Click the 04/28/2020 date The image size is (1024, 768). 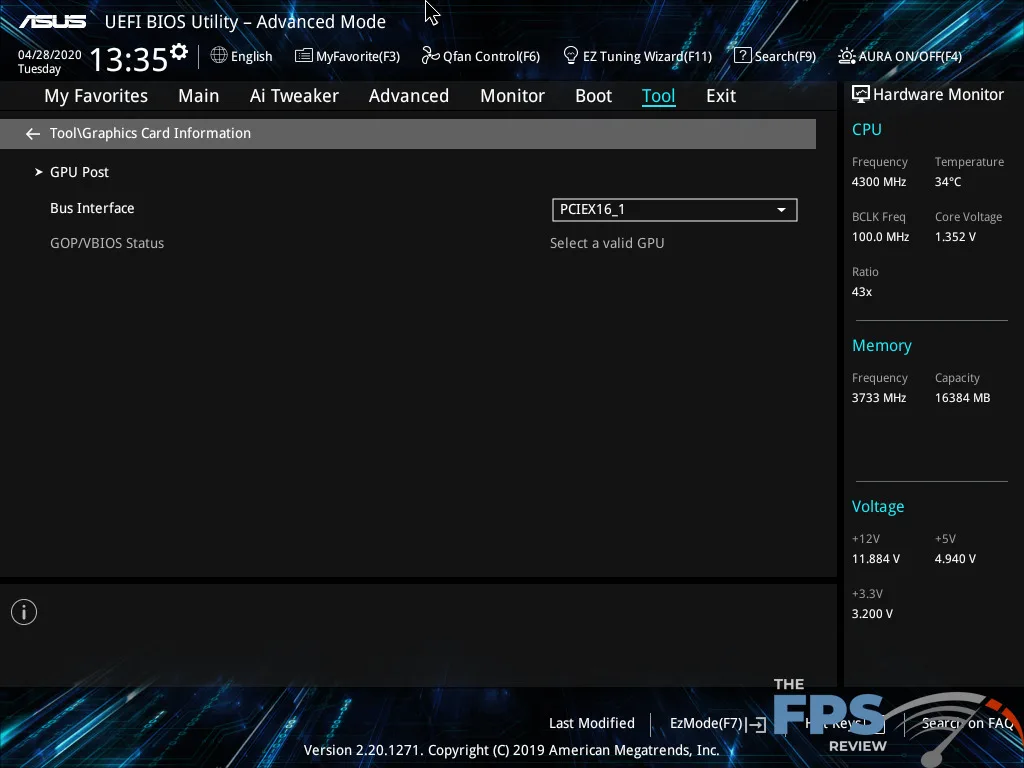50,55
